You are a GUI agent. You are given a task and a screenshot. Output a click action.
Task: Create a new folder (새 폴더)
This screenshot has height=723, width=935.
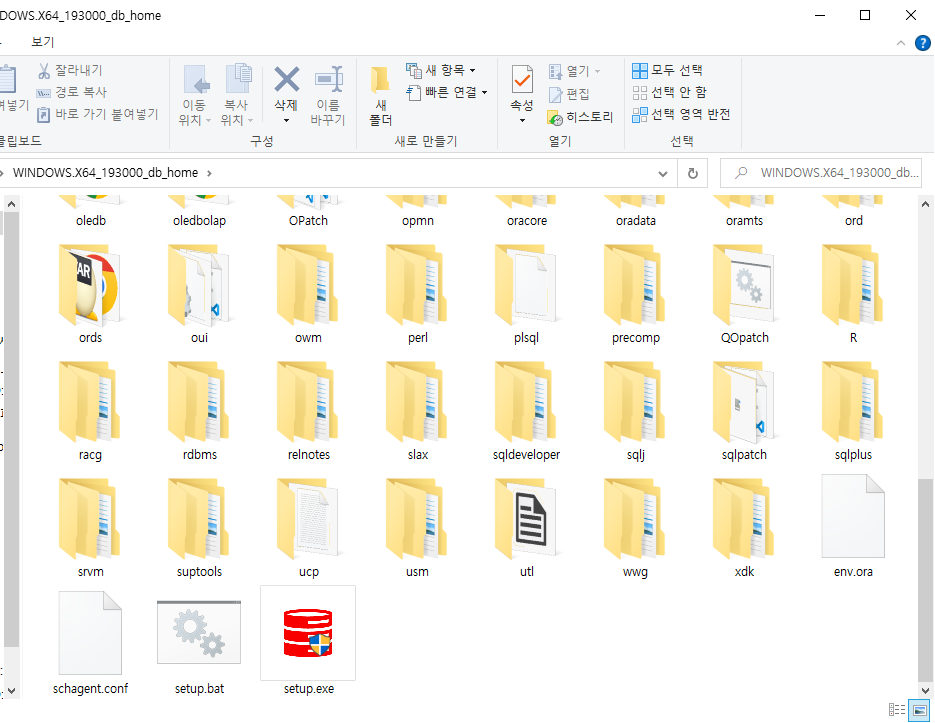coord(380,94)
